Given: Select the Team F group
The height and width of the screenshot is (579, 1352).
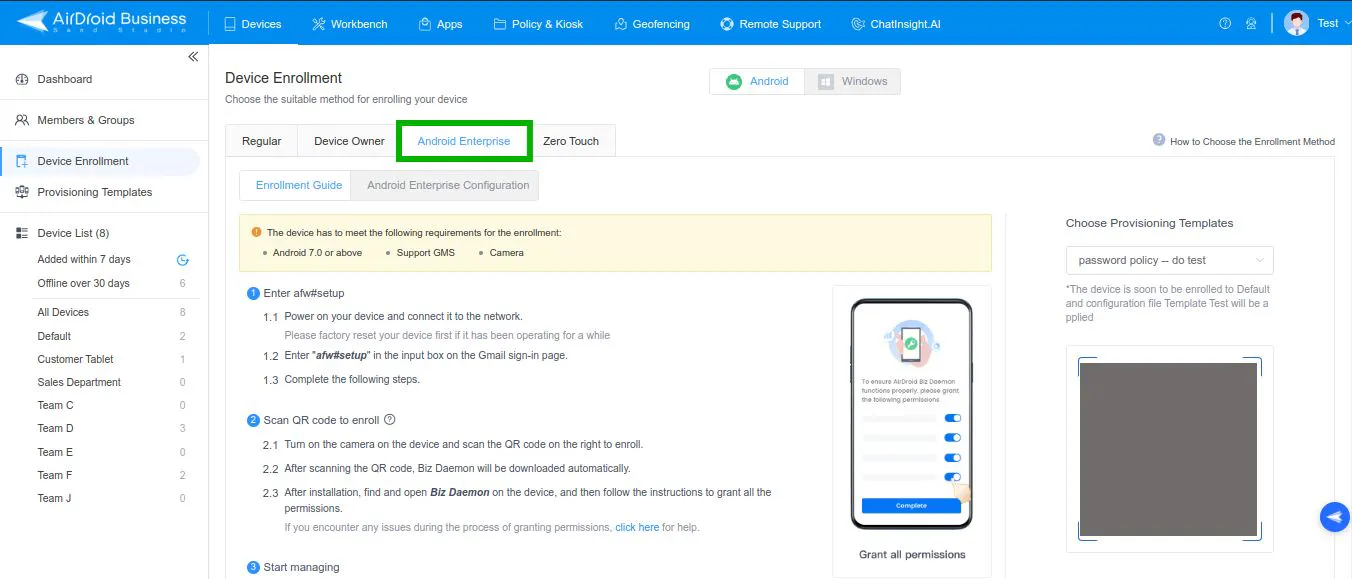Looking at the screenshot, I should click(56, 475).
